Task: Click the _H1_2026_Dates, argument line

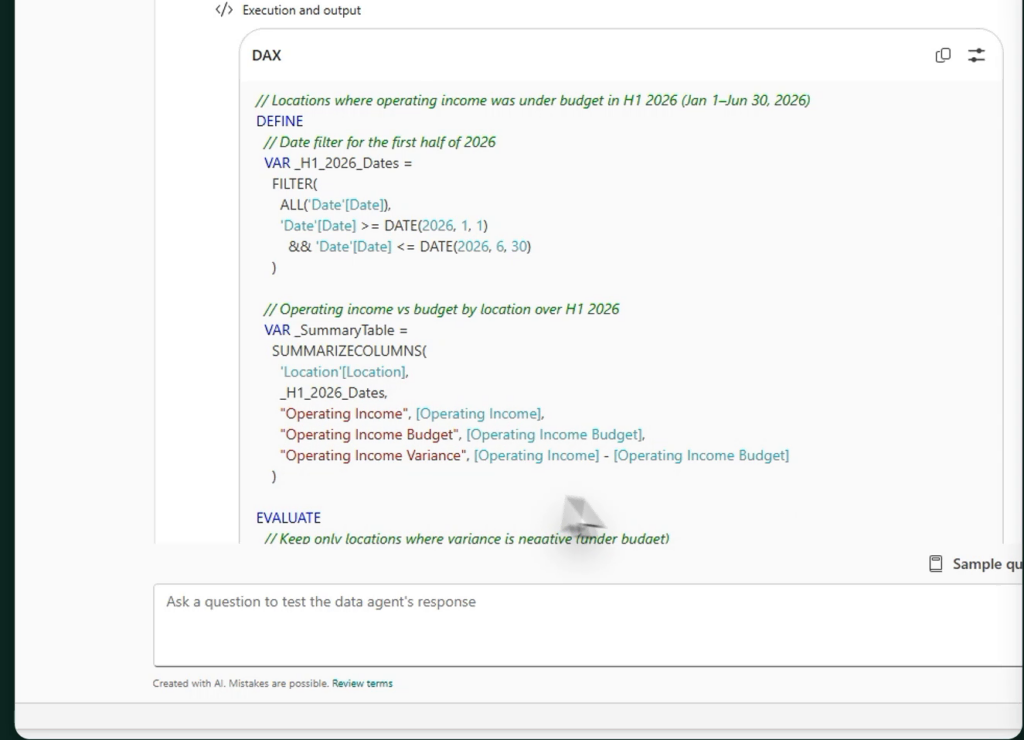Action: 334,393
